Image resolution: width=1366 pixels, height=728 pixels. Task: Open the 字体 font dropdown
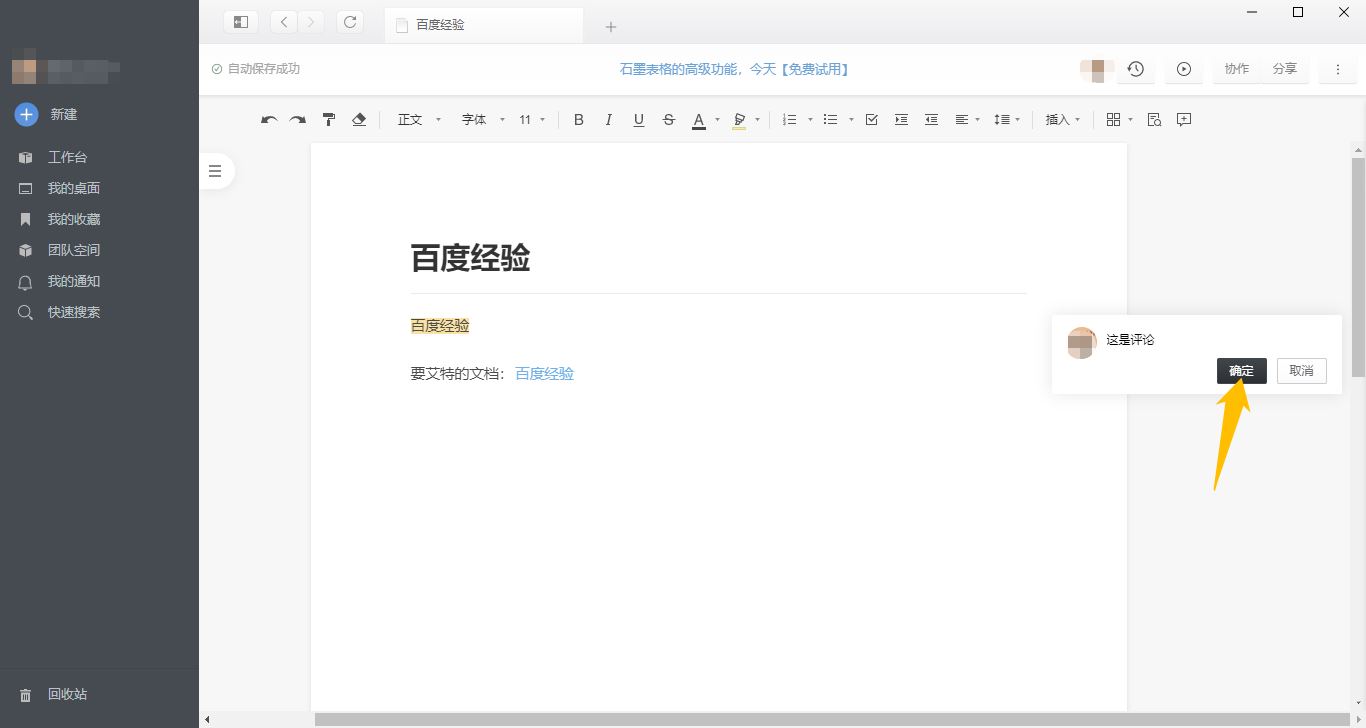pyautogui.click(x=483, y=120)
